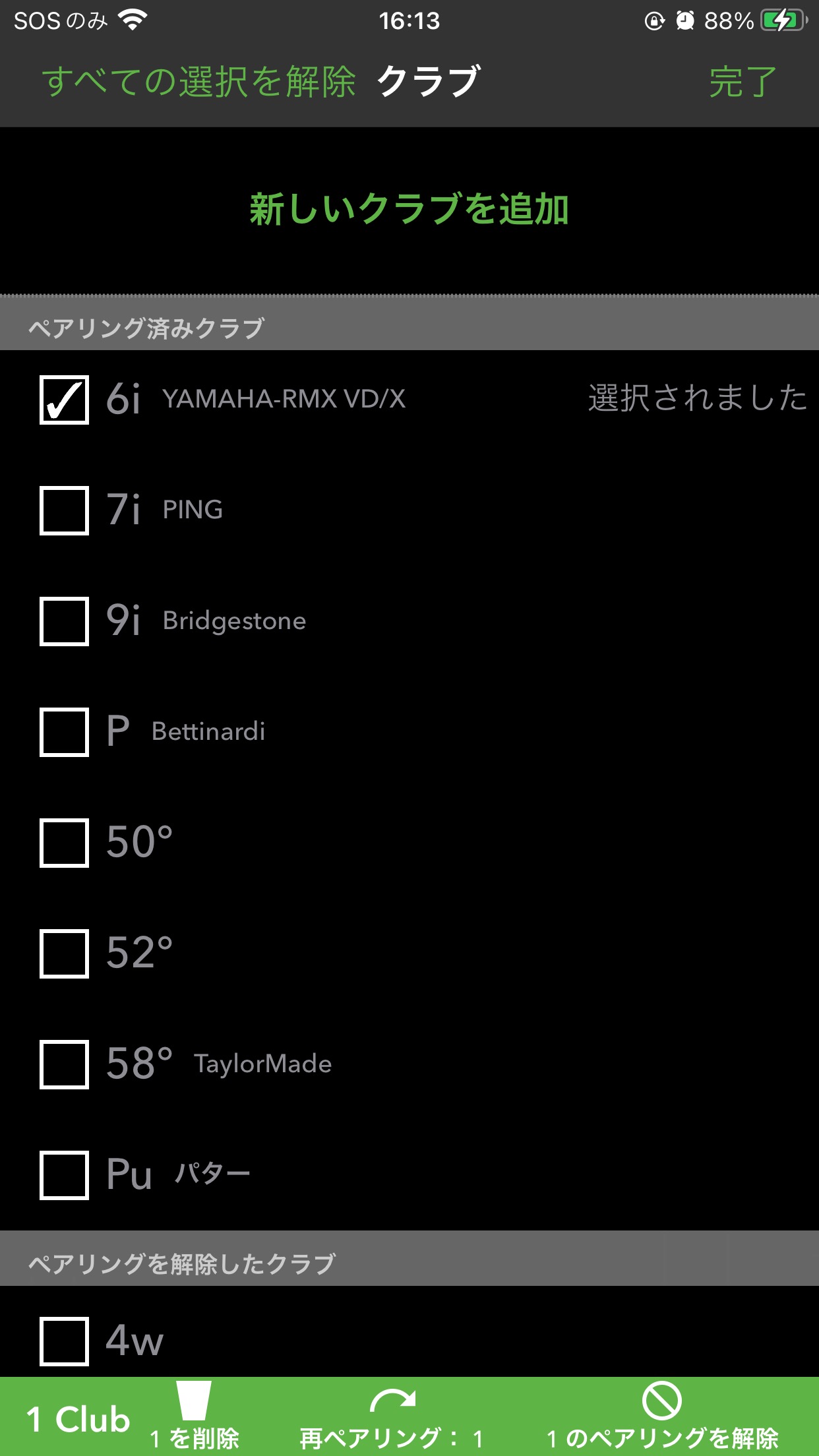819x1456 pixels.
Task: Tap the trash icon to delete 1 club
Action: point(194,1400)
